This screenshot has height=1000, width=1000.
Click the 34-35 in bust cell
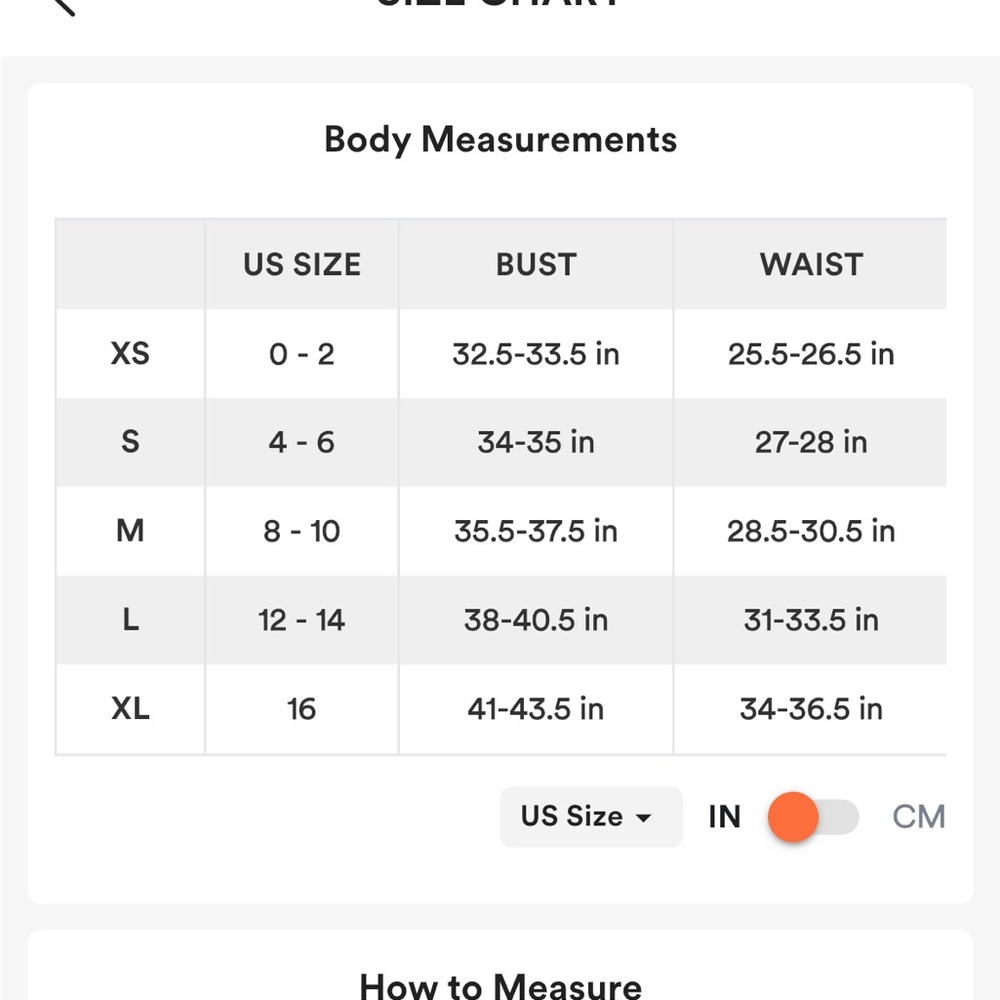[x=536, y=442]
